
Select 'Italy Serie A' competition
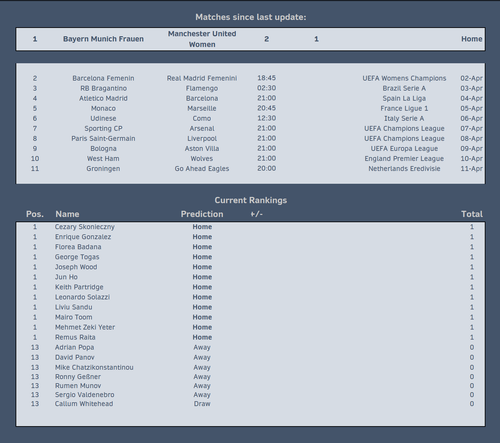pos(404,118)
